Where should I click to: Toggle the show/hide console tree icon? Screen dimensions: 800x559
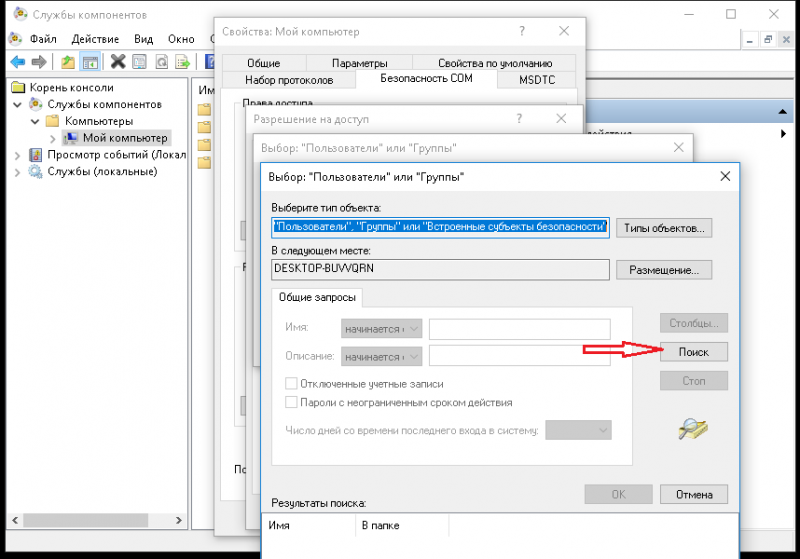(x=90, y=62)
